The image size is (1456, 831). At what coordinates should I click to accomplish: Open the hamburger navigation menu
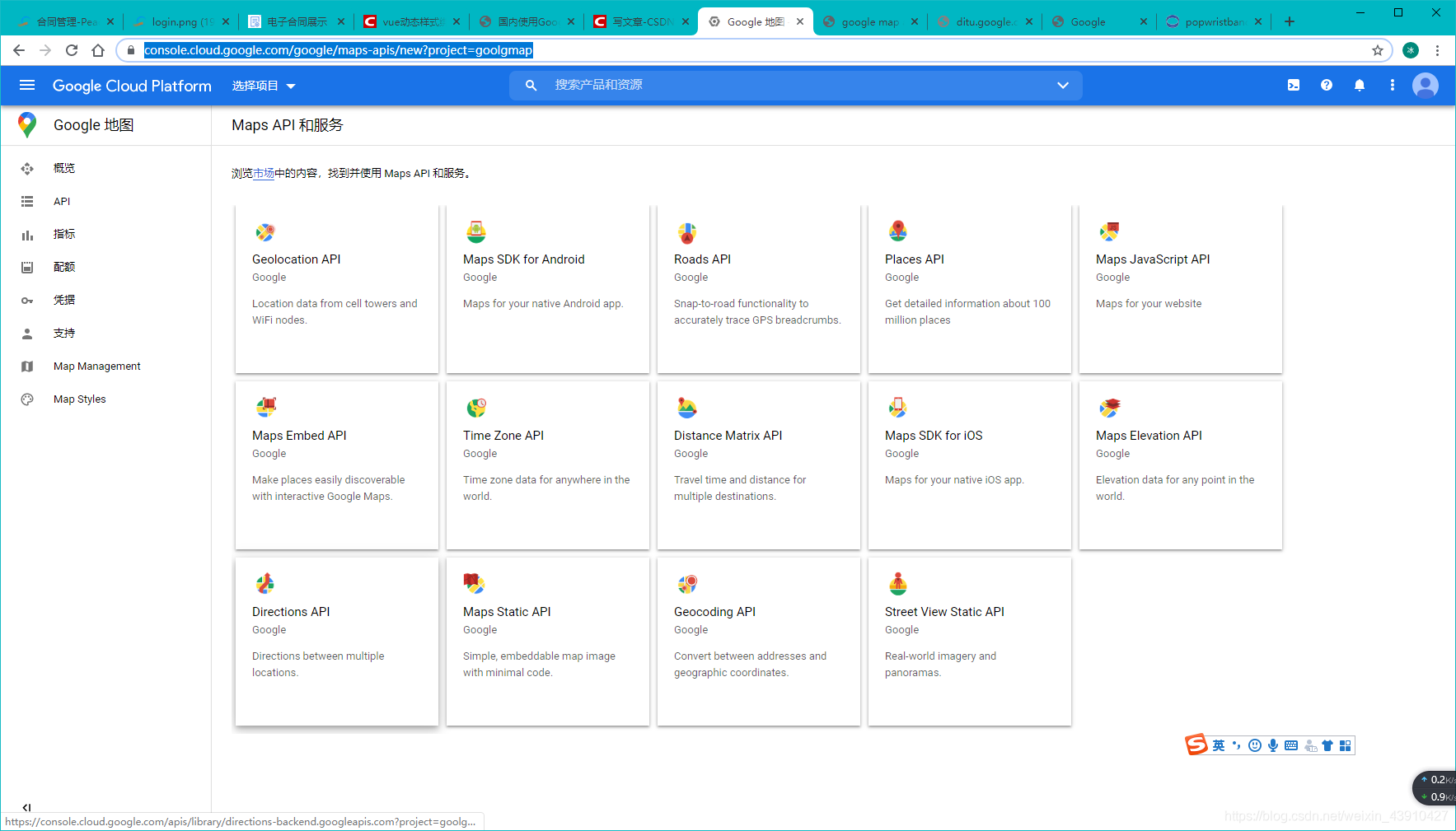tap(27, 85)
